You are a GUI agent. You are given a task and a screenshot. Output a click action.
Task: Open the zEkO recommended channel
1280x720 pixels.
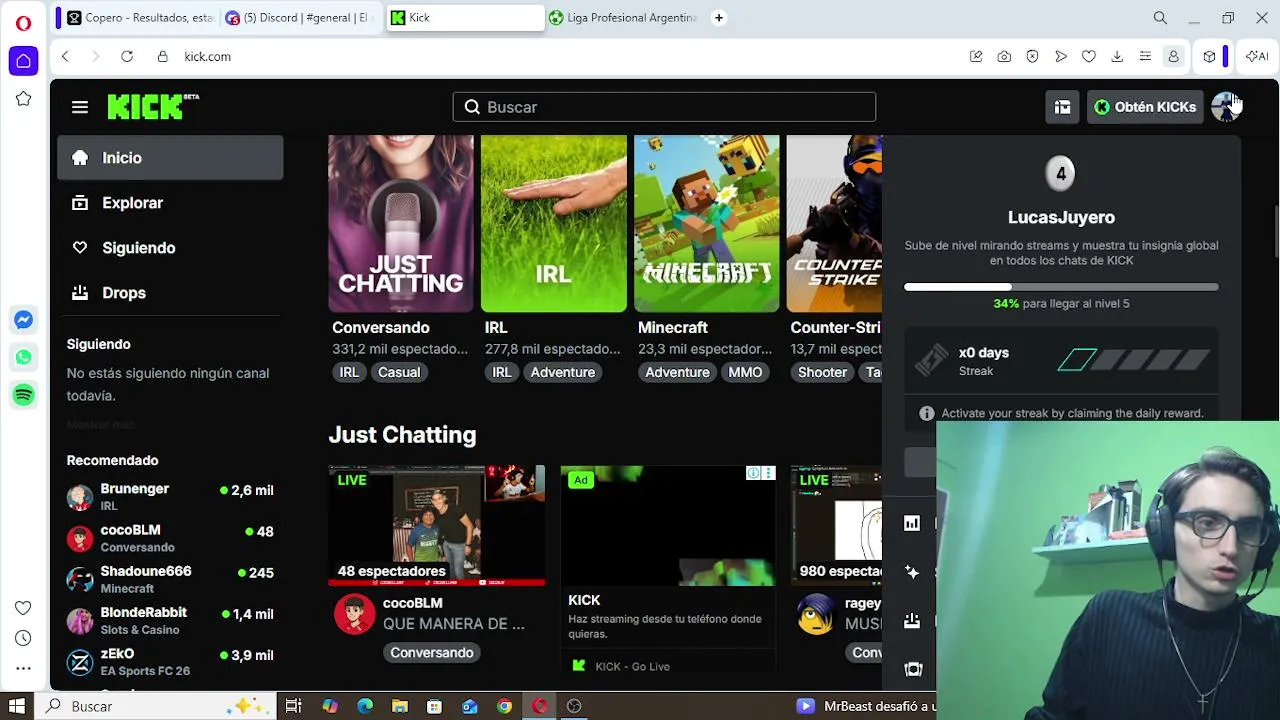(170, 661)
